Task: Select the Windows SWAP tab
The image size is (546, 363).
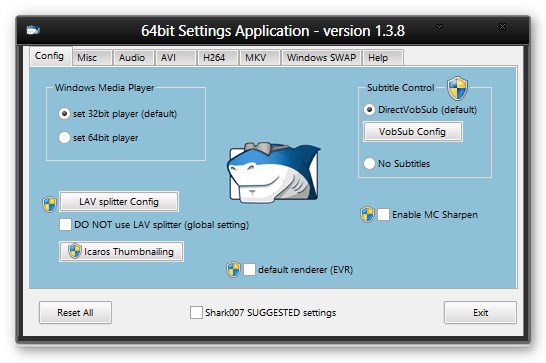Action: point(322,57)
